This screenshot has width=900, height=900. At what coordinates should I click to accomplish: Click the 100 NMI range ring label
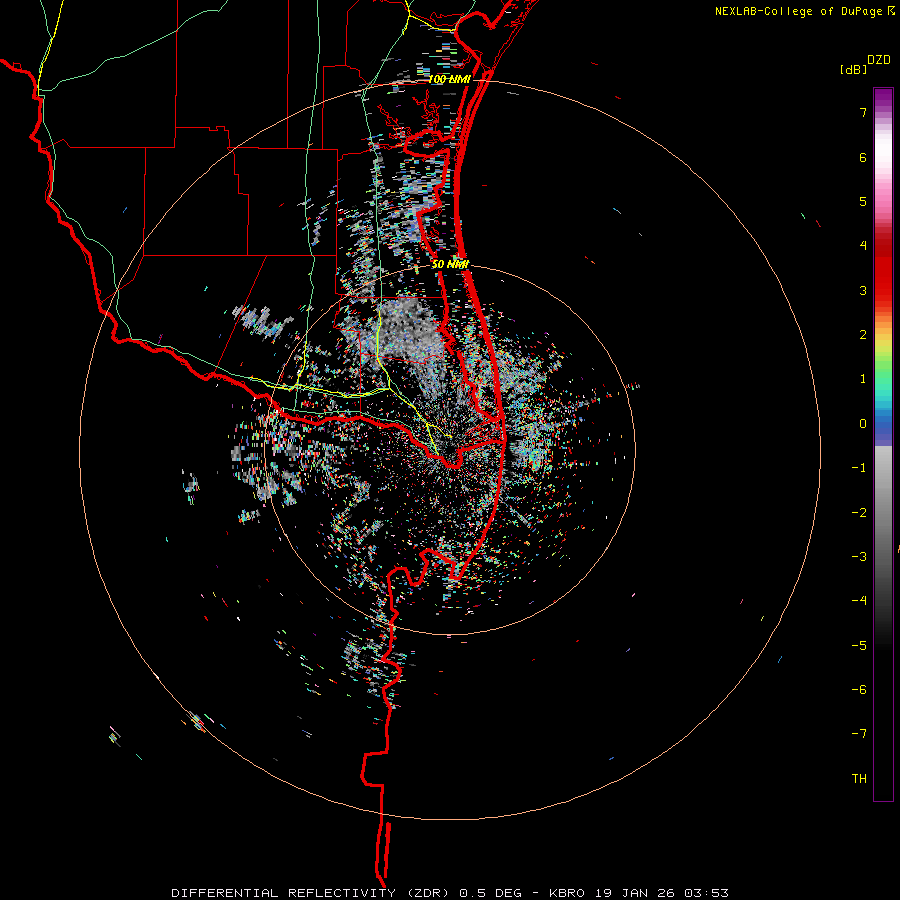449,79
